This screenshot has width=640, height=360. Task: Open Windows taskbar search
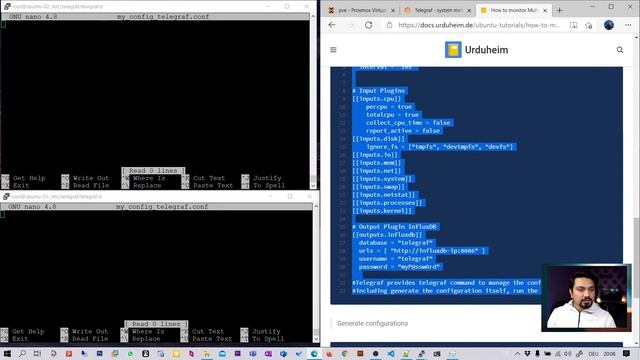coord(22,354)
